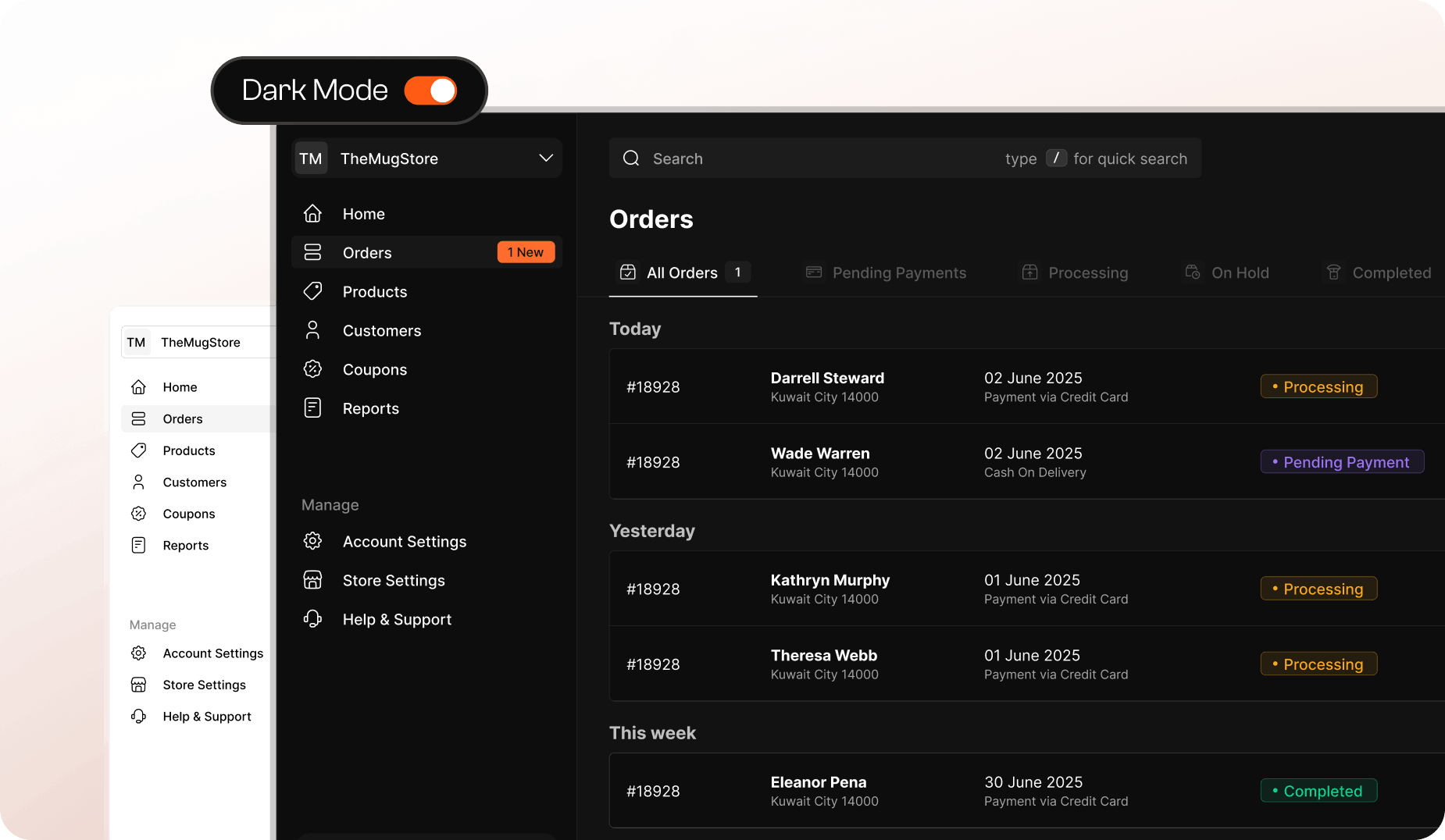This screenshot has height=840, width=1445.
Task: Click Coupons icon in light sidebar
Action: coord(138,514)
